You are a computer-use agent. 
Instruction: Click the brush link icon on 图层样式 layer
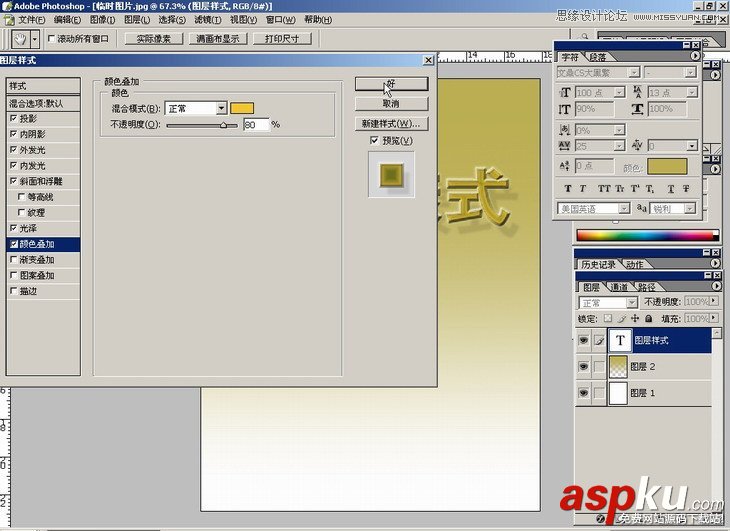(599, 341)
